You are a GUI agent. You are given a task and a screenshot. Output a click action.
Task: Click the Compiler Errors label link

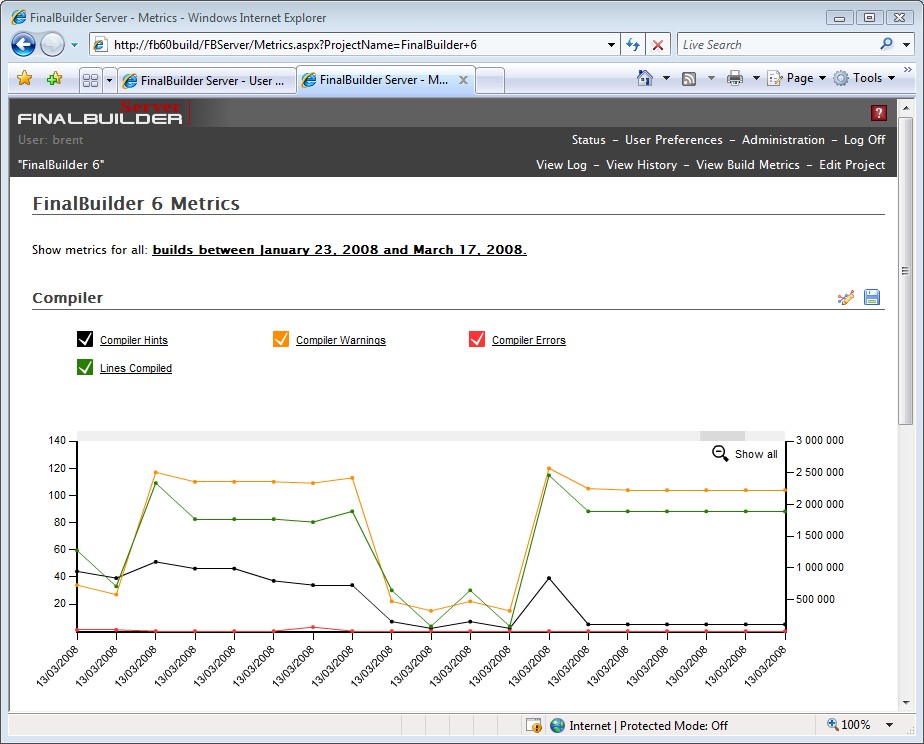pyautogui.click(x=529, y=340)
